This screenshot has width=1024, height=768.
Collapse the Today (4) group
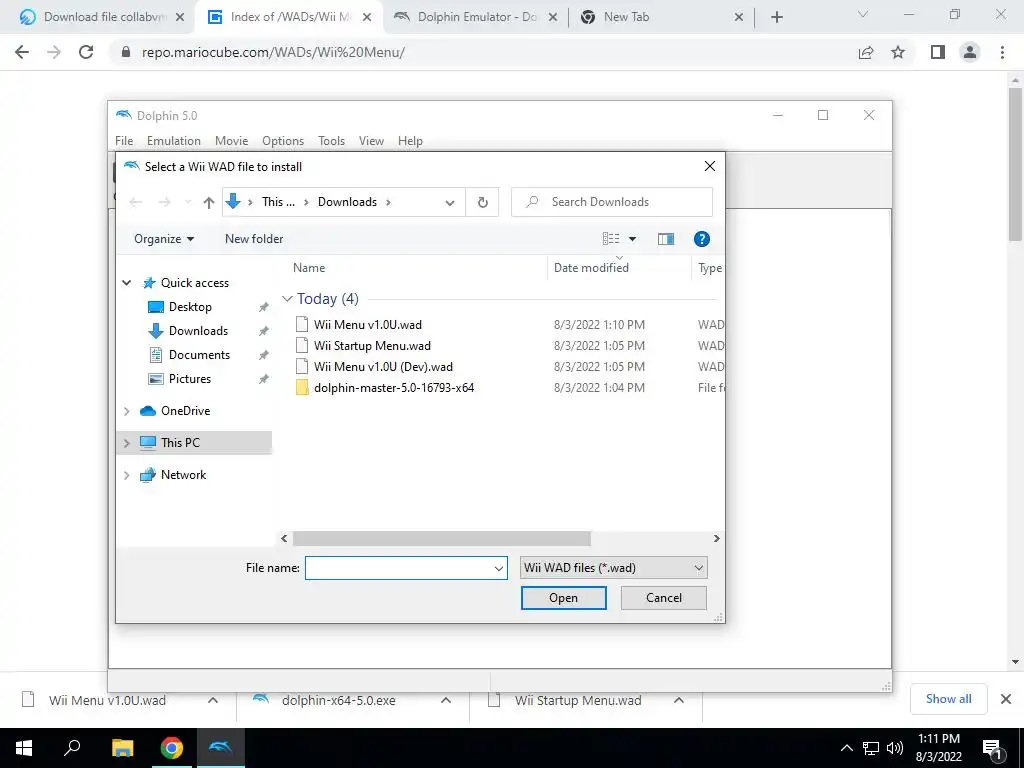287,298
